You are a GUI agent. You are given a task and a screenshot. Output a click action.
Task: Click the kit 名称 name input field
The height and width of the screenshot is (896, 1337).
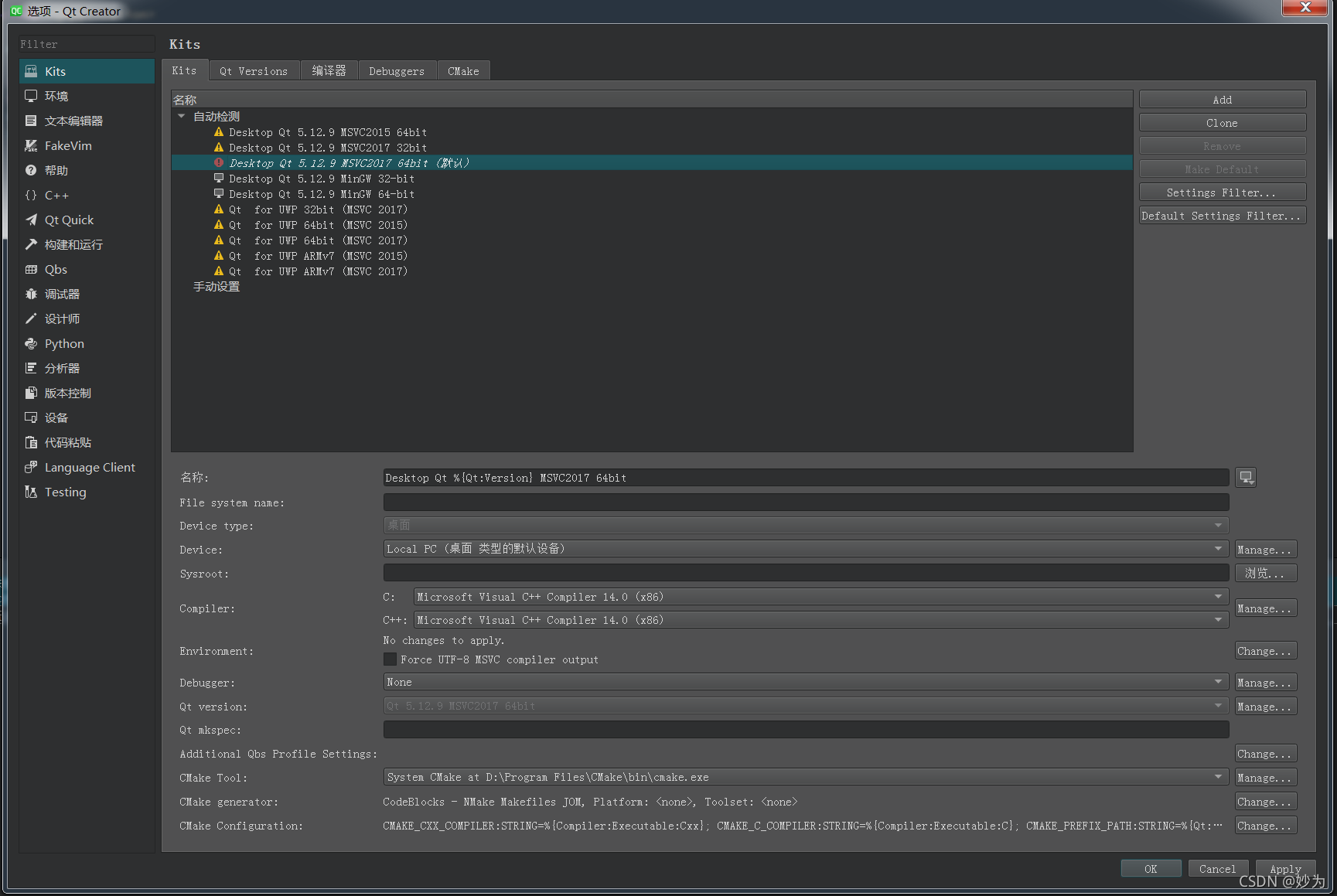pos(806,478)
